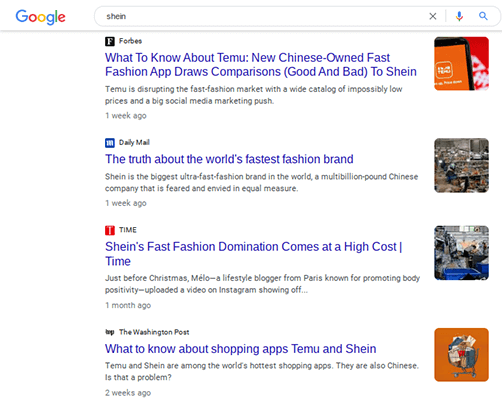Open 'What to know about shopping apps Temu and Shein'
Viewport: 502px width, 400px height.
[x=240, y=349]
